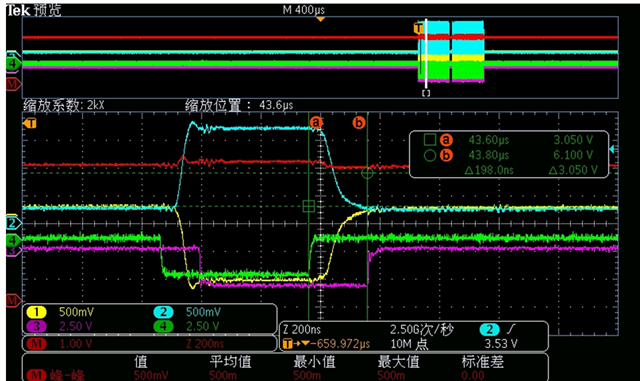Screen dimensions: 640x381
Task: Click channel 1 scale value 500mV
Action: (x=76, y=312)
